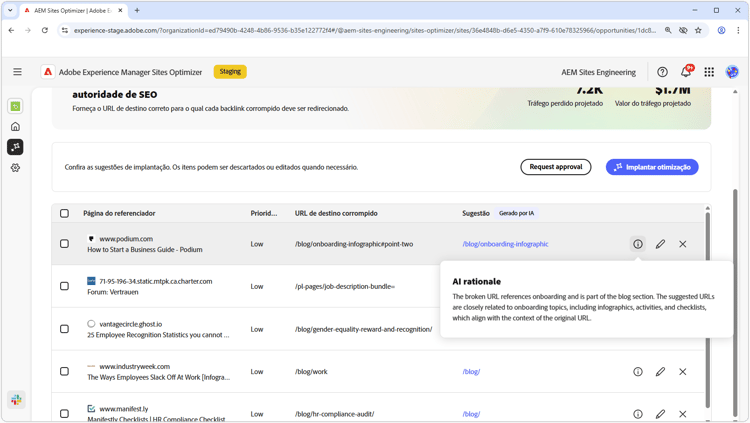Click the green sidebar icon at the top
This screenshot has width=750, height=423.
coord(15,106)
